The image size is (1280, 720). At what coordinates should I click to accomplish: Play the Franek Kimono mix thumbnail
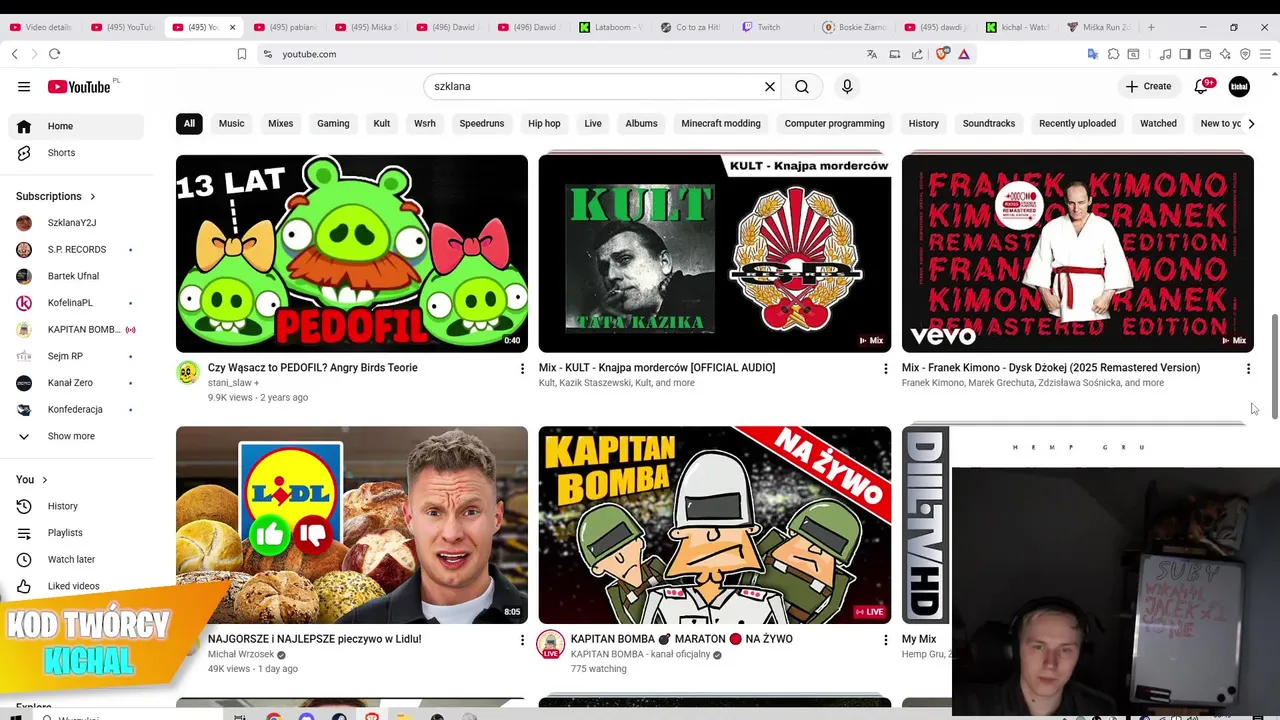coord(1077,253)
